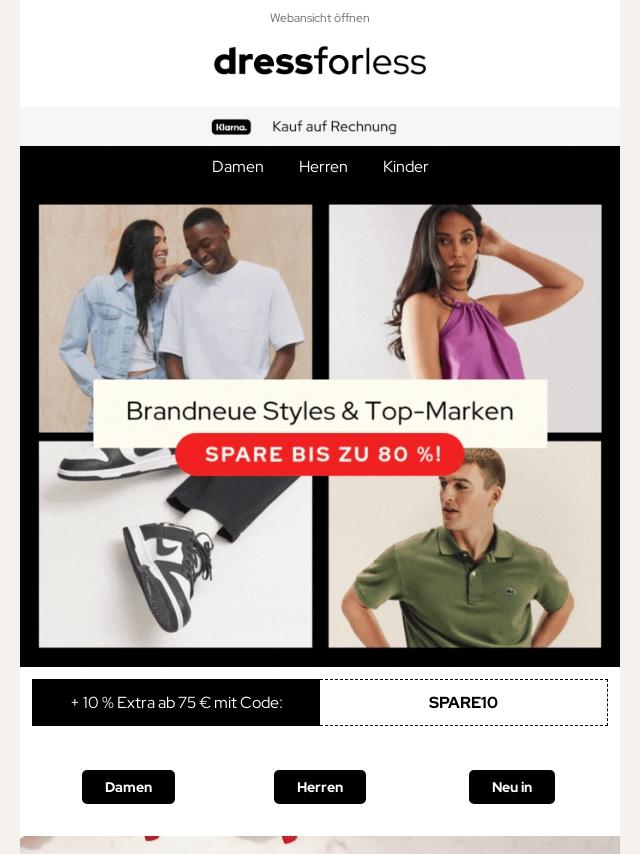640x854 pixels.
Task: Click the Neu in button
Action: pyautogui.click(x=511, y=787)
